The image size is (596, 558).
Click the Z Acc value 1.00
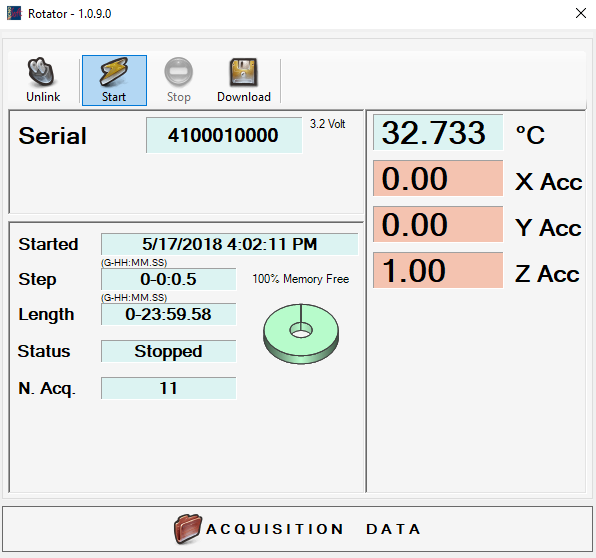click(x=438, y=270)
